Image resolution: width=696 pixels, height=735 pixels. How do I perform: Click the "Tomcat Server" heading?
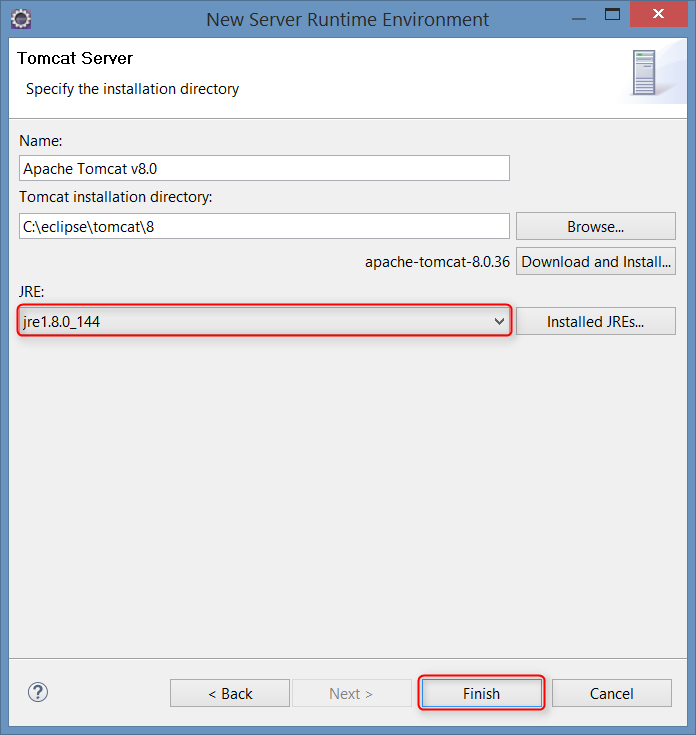click(x=75, y=58)
